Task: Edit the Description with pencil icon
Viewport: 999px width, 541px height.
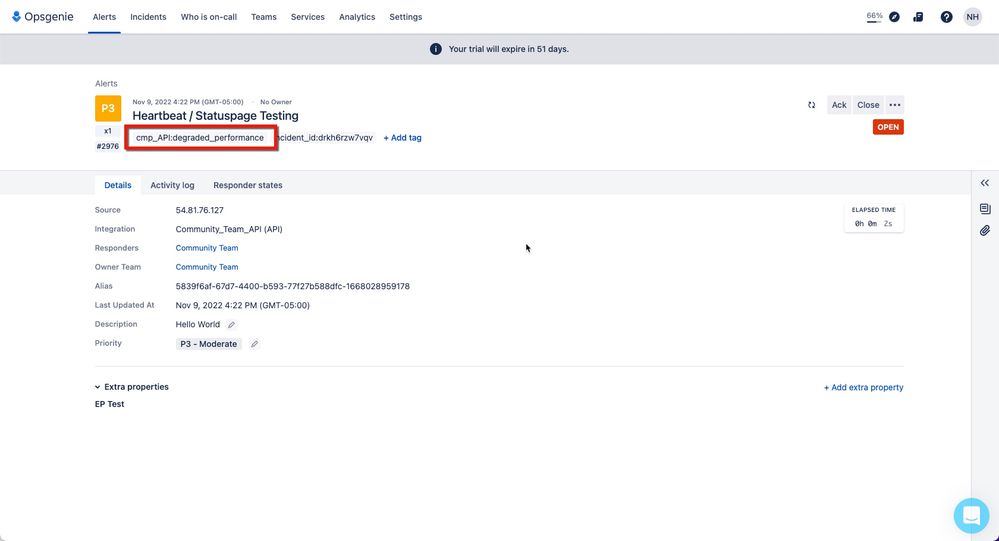Action: tap(231, 325)
